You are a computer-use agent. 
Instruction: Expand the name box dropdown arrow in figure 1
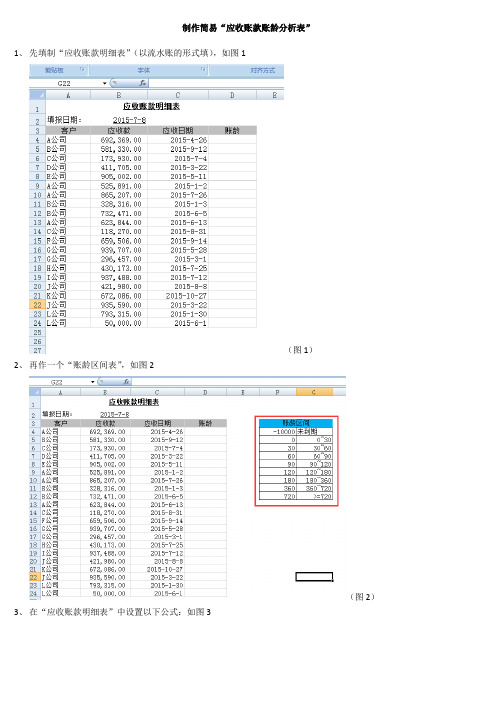tap(104, 83)
